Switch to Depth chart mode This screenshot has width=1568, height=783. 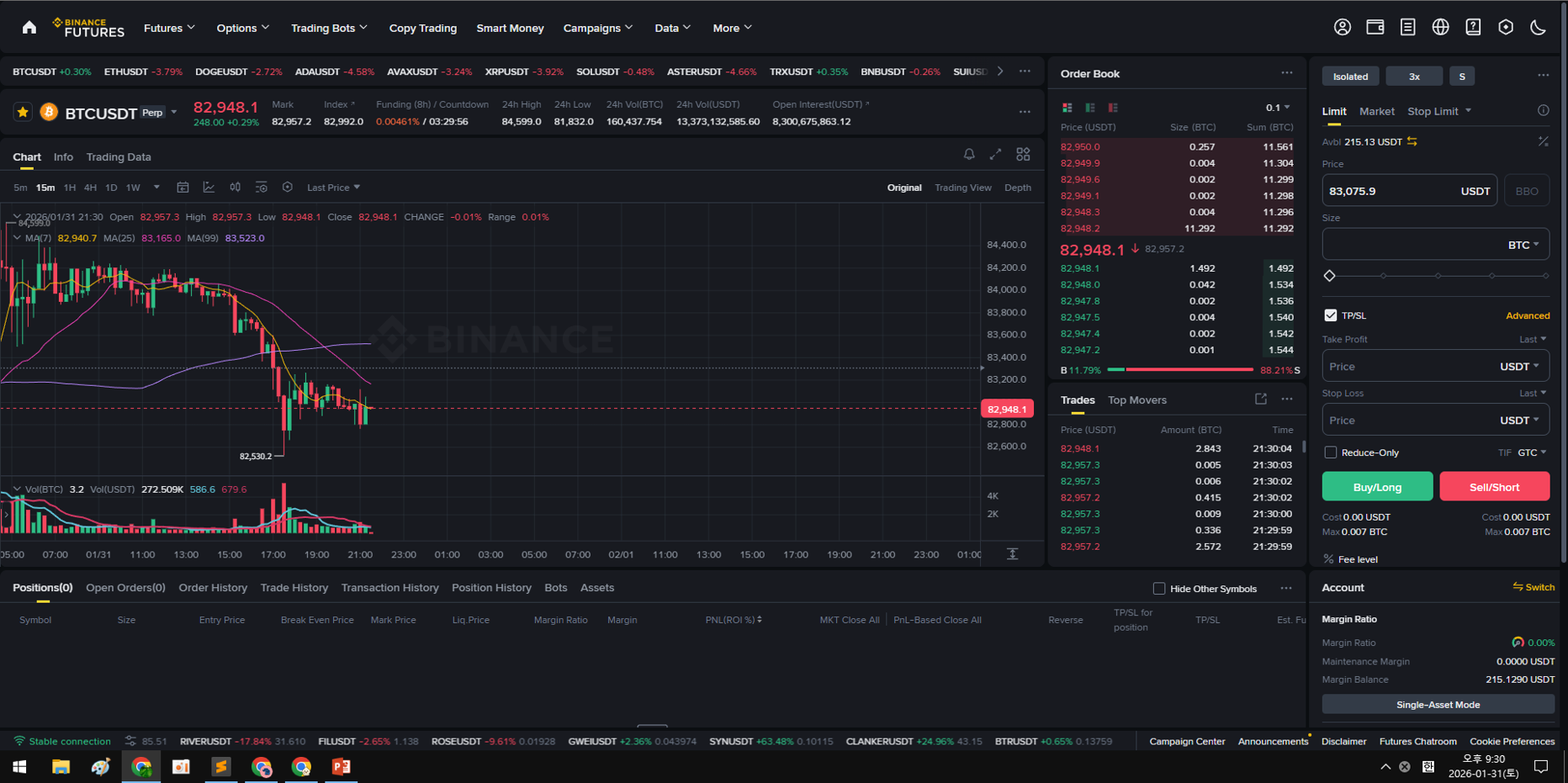1017,188
